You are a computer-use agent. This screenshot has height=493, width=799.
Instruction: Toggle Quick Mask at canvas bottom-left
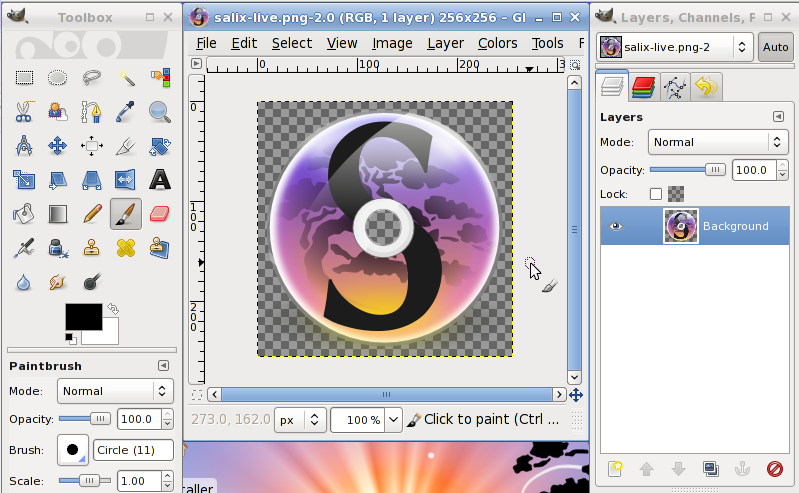(197, 395)
